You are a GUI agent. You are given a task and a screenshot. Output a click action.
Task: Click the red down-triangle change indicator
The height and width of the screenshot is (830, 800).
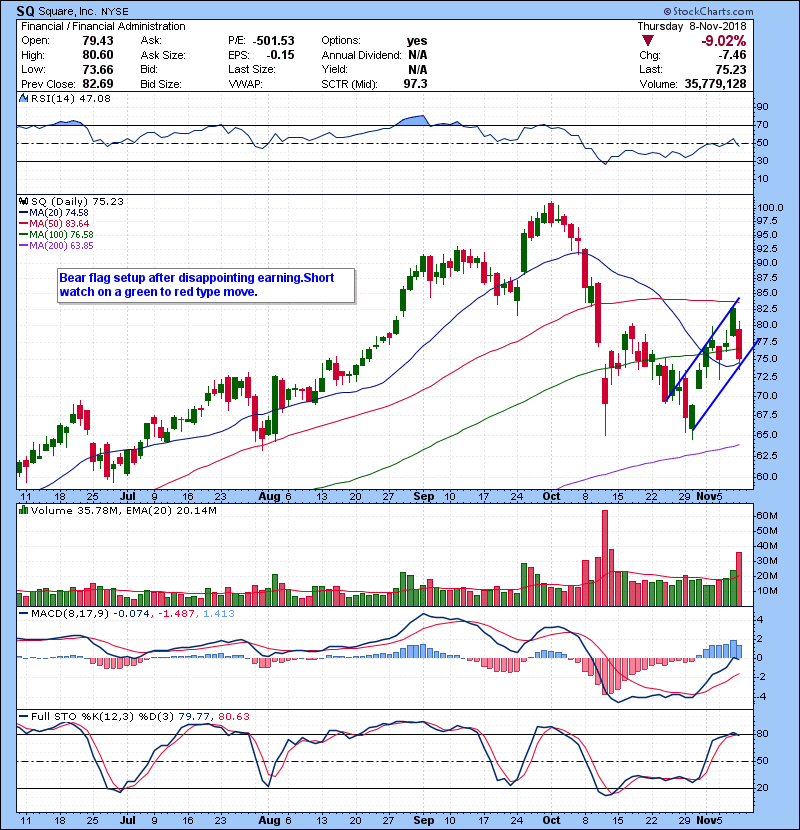[x=648, y=41]
